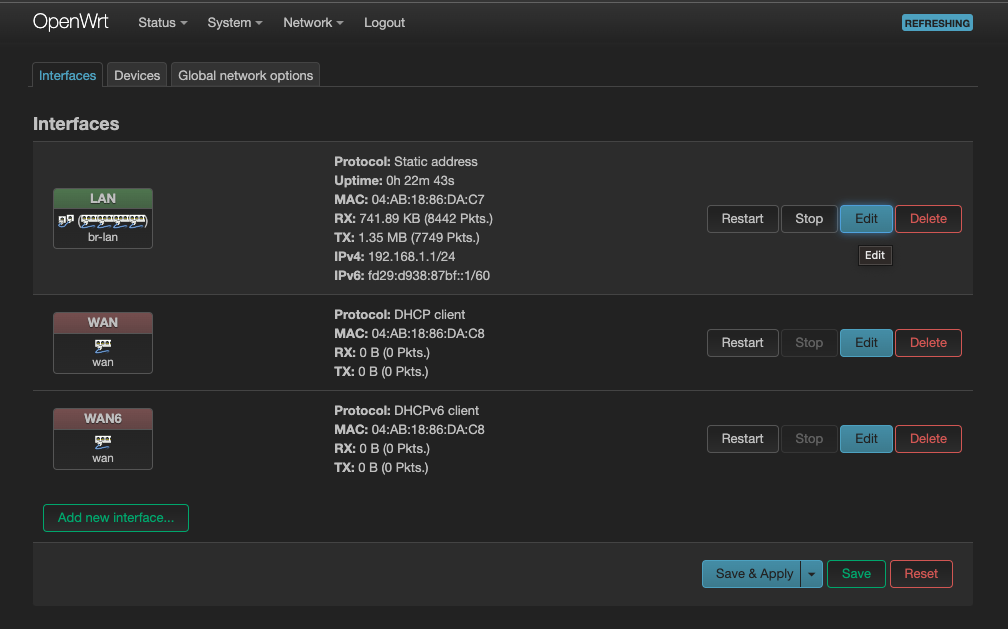Click the green Save button
This screenshot has width=1008, height=629.
(856, 574)
